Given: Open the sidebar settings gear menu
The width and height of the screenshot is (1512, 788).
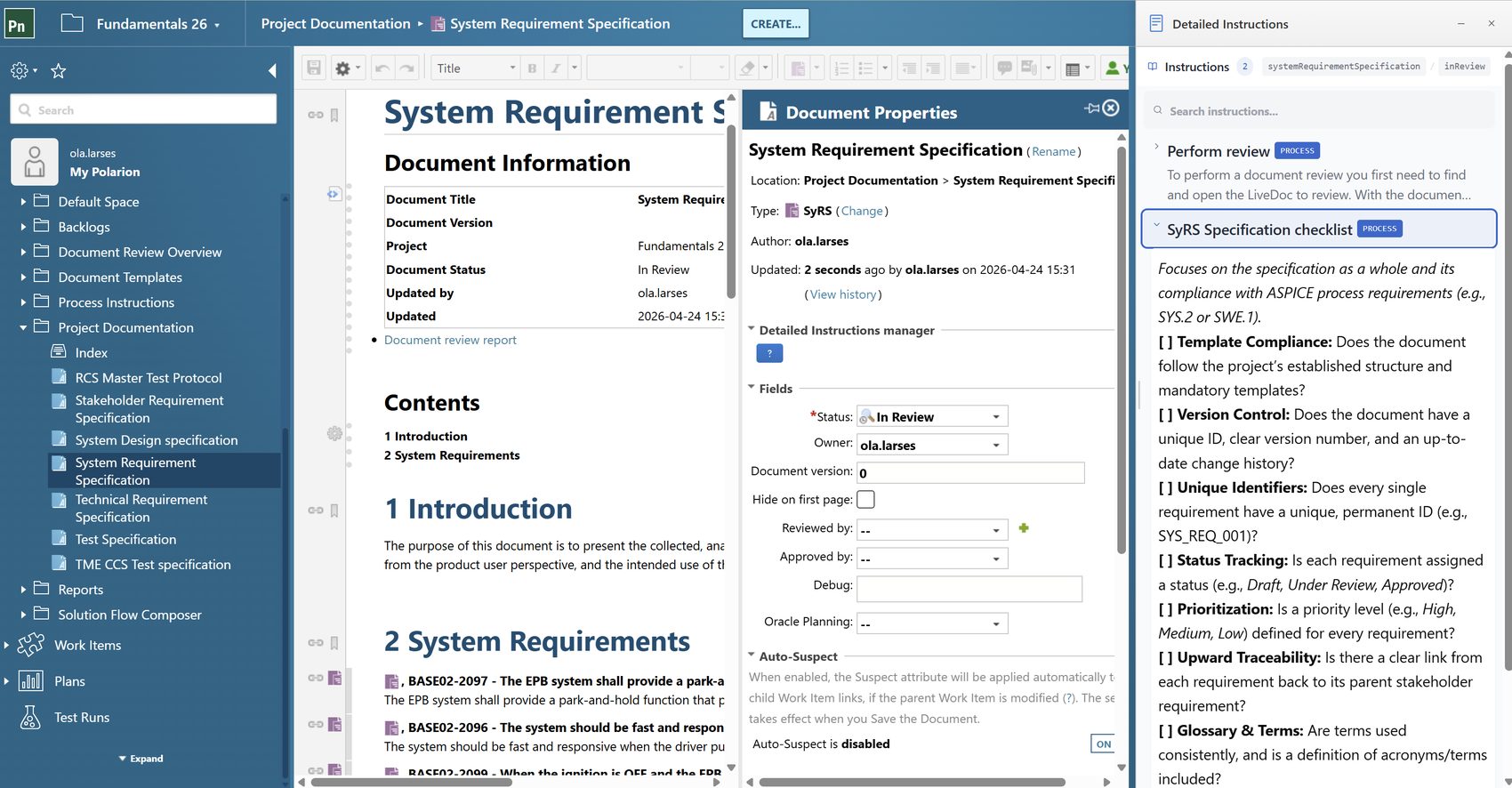Looking at the screenshot, I should pyautogui.click(x=23, y=71).
